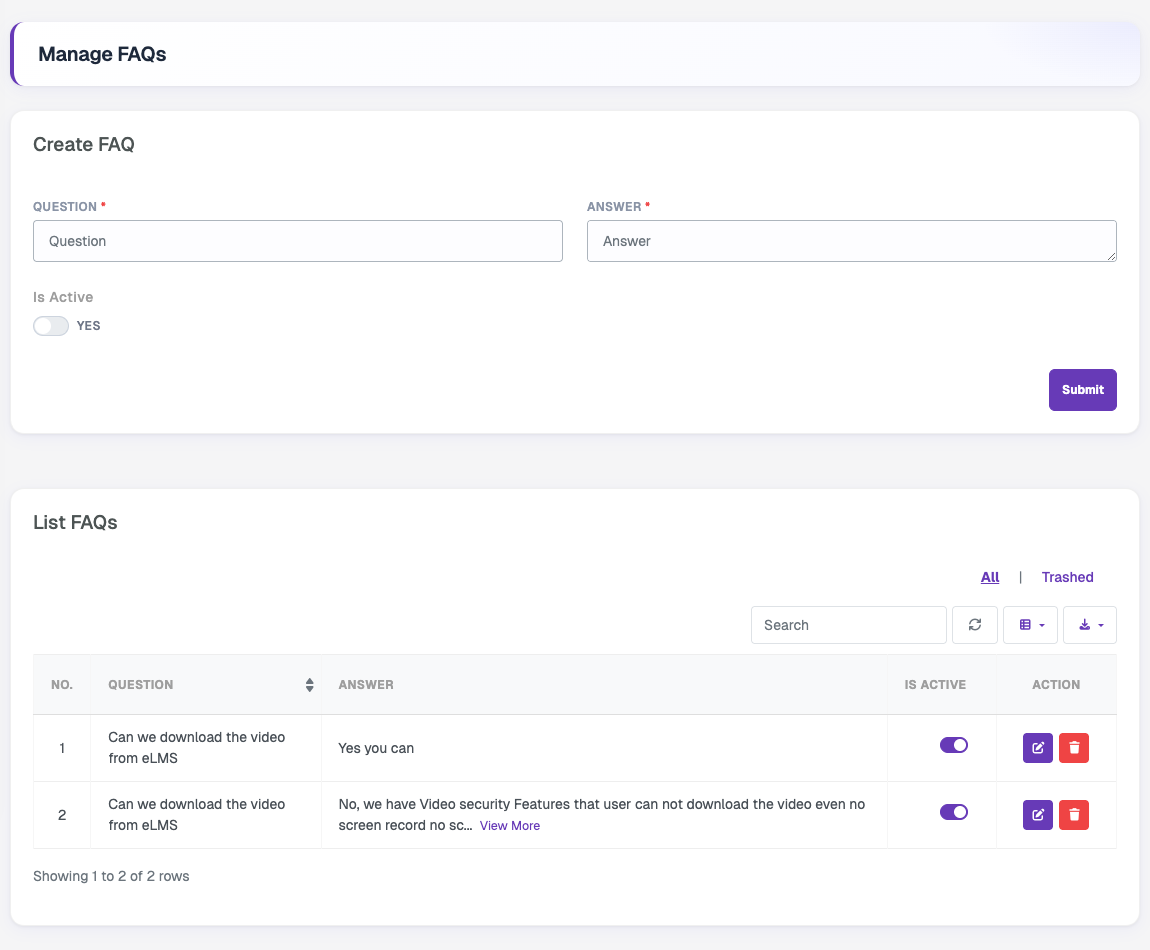Click into the Answer textarea
This screenshot has width=1150, height=950.
851,241
